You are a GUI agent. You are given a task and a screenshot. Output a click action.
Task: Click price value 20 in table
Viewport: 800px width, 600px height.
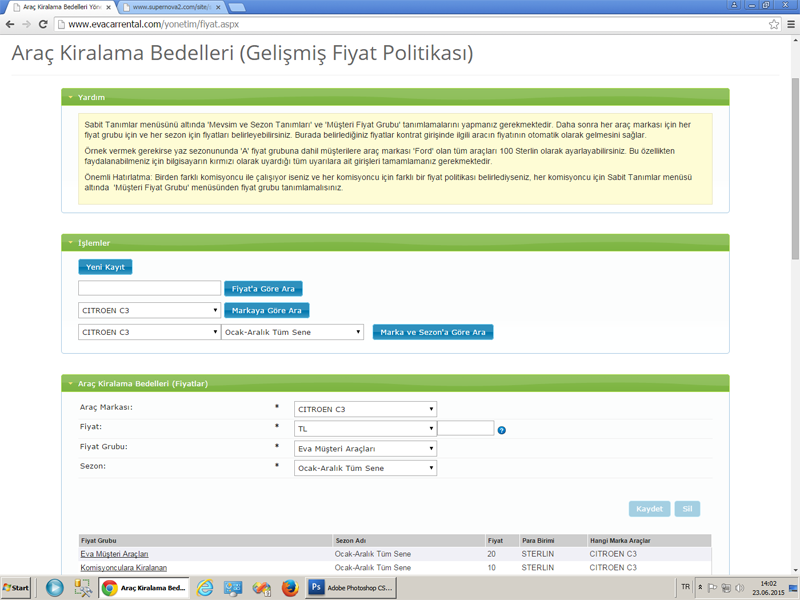coord(491,554)
